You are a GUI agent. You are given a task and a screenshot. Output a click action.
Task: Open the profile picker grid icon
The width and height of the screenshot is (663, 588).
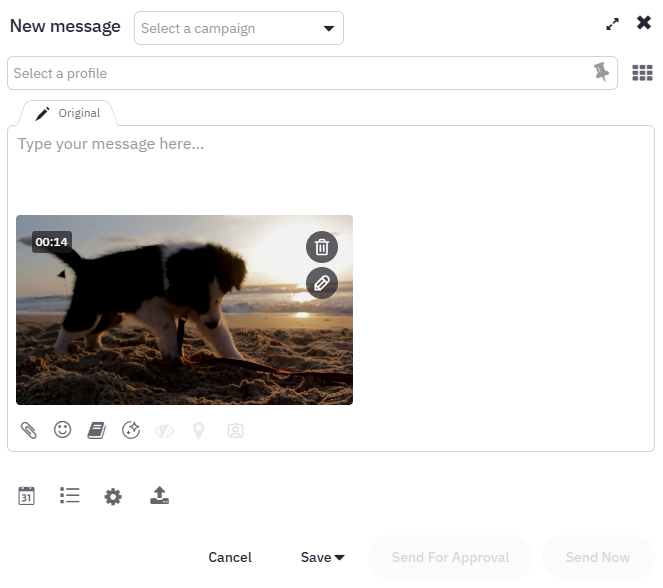point(642,73)
